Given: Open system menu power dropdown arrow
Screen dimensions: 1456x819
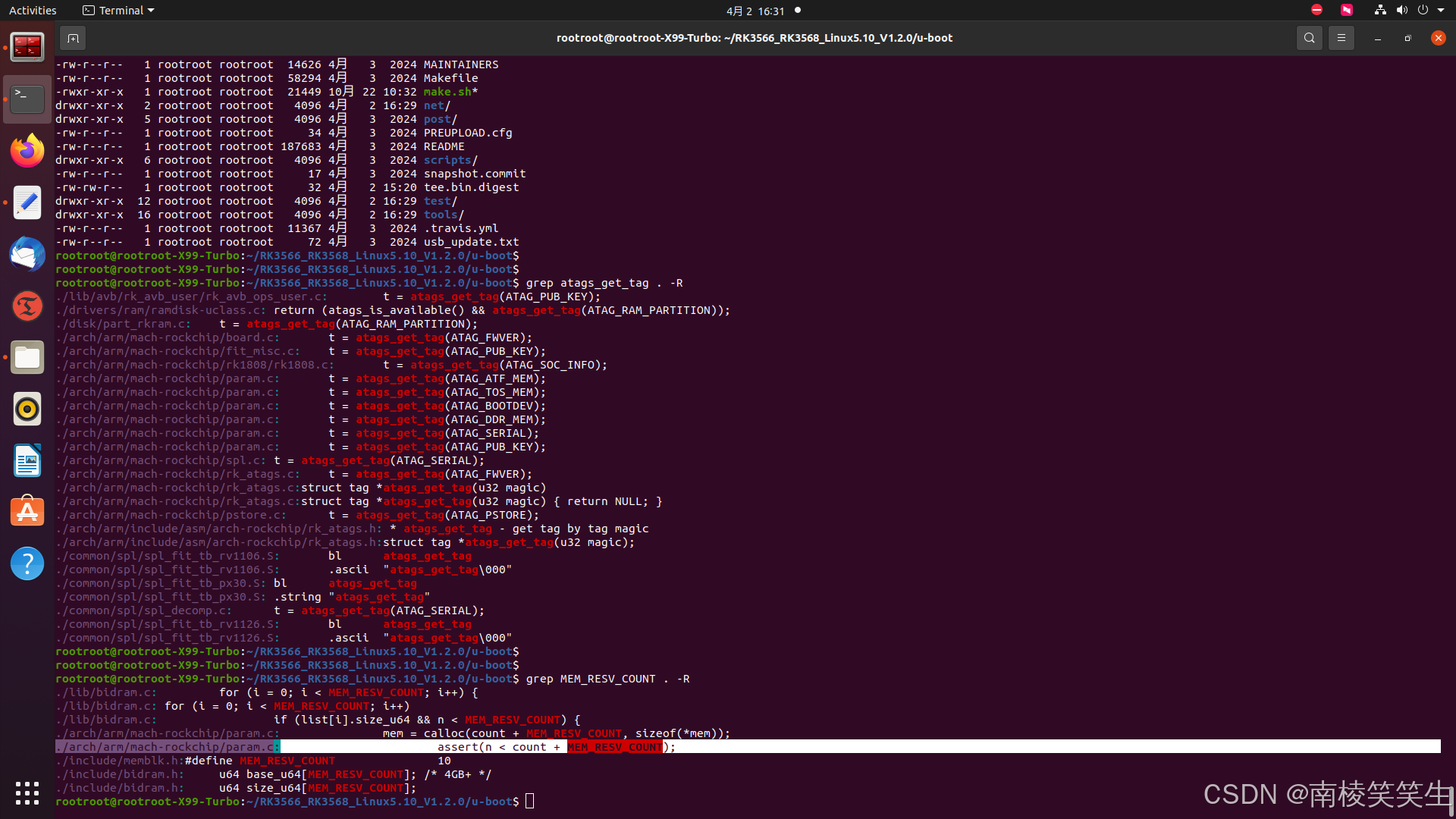Looking at the screenshot, I should pyautogui.click(x=1441, y=11).
